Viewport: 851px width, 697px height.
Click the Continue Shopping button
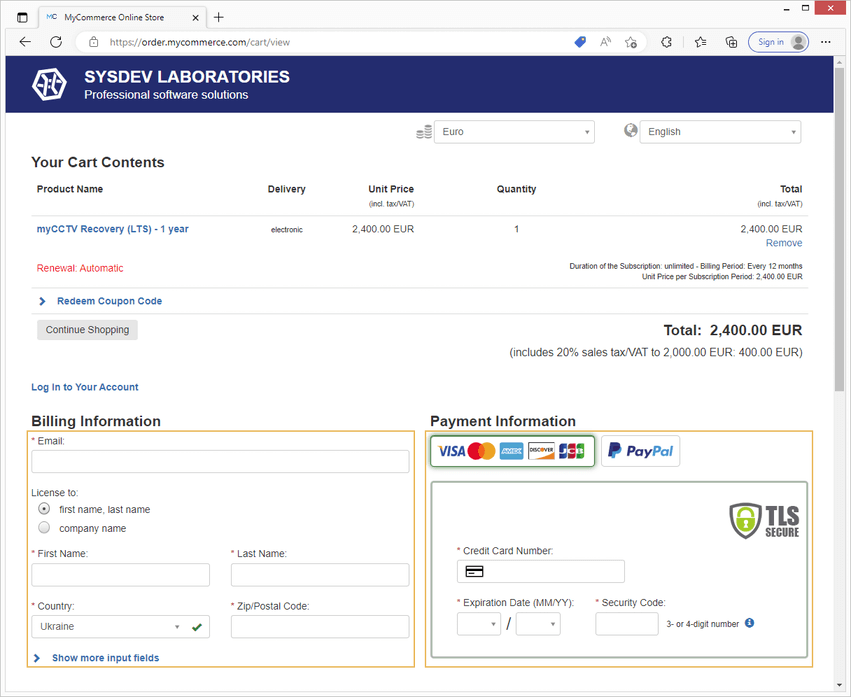click(87, 330)
